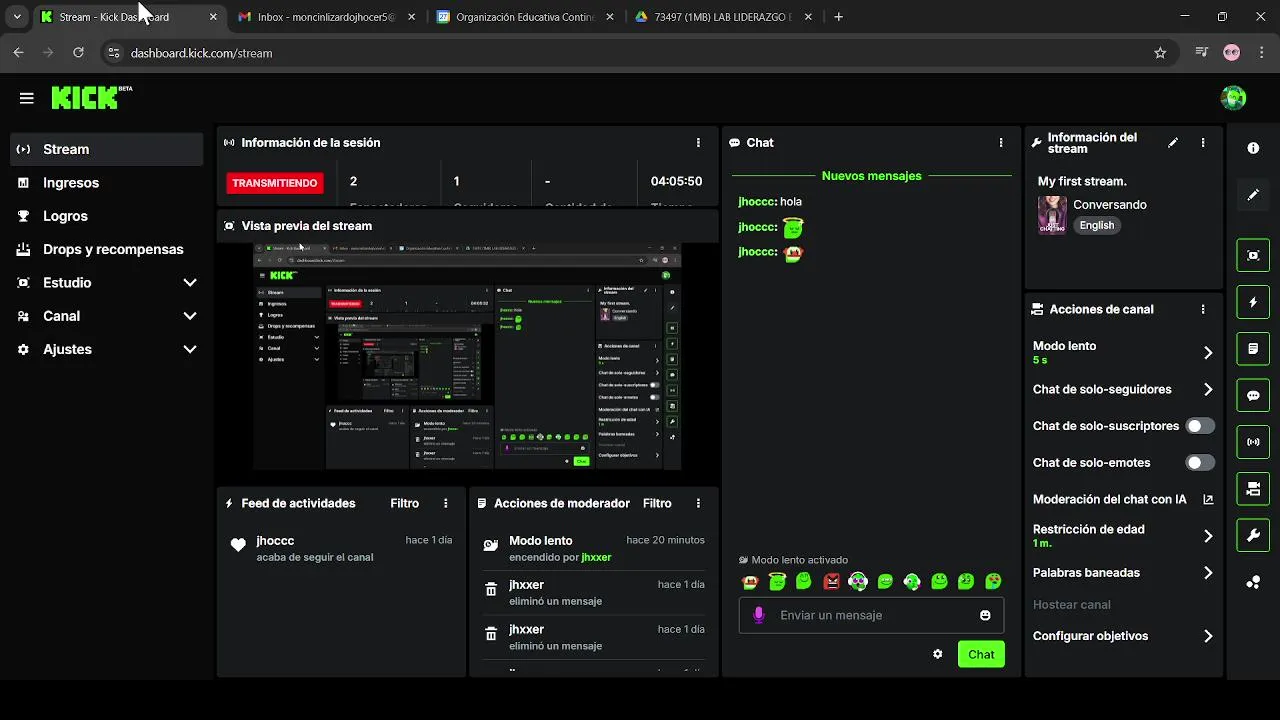Click the stream preview video
Image resolution: width=1280 pixels, height=720 pixels.
(x=467, y=356)
